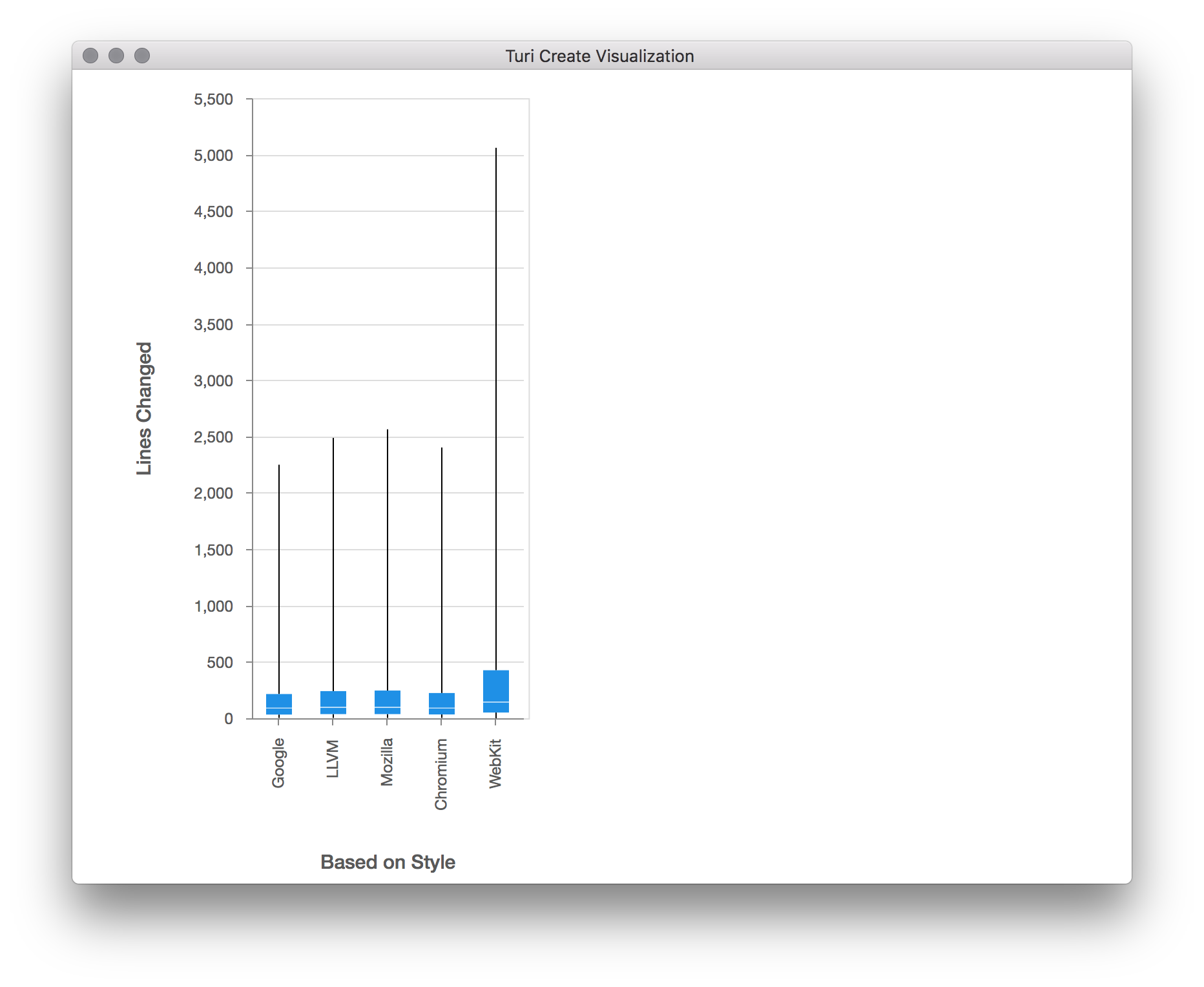
Task: Select the Google box plot box
Action: click(x=279, y=704)
